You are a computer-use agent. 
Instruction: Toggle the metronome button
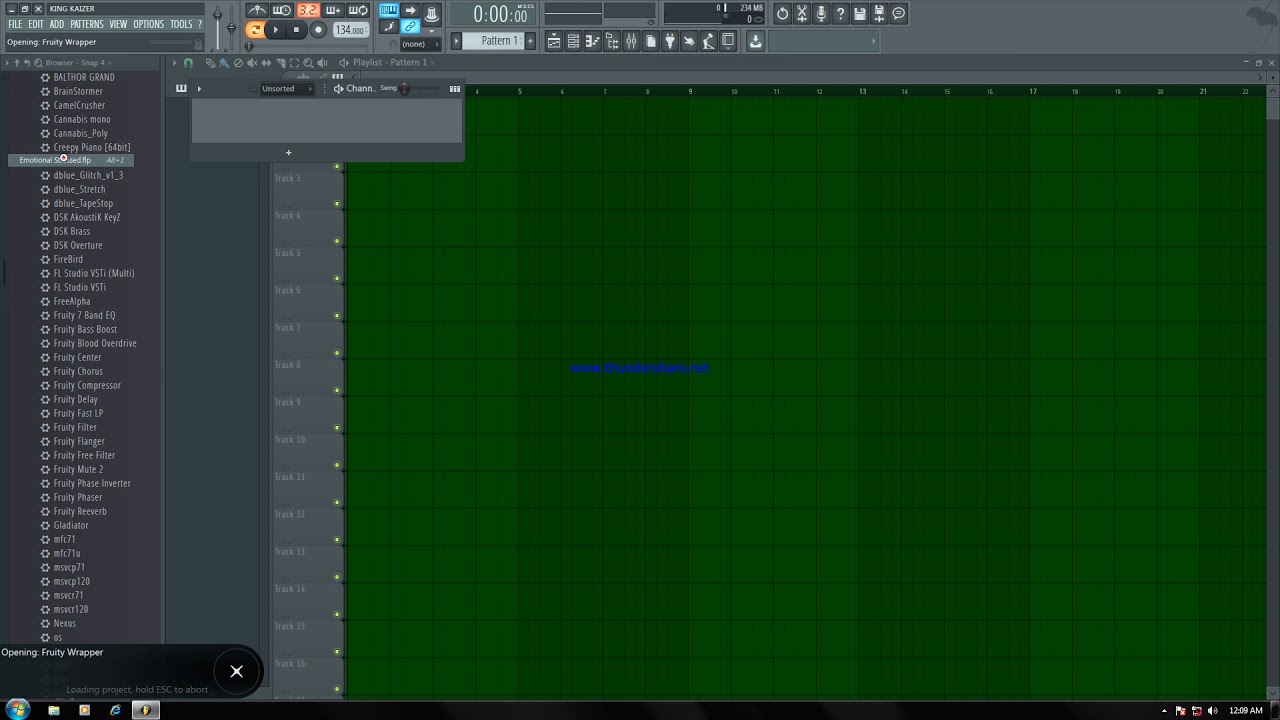257,11
